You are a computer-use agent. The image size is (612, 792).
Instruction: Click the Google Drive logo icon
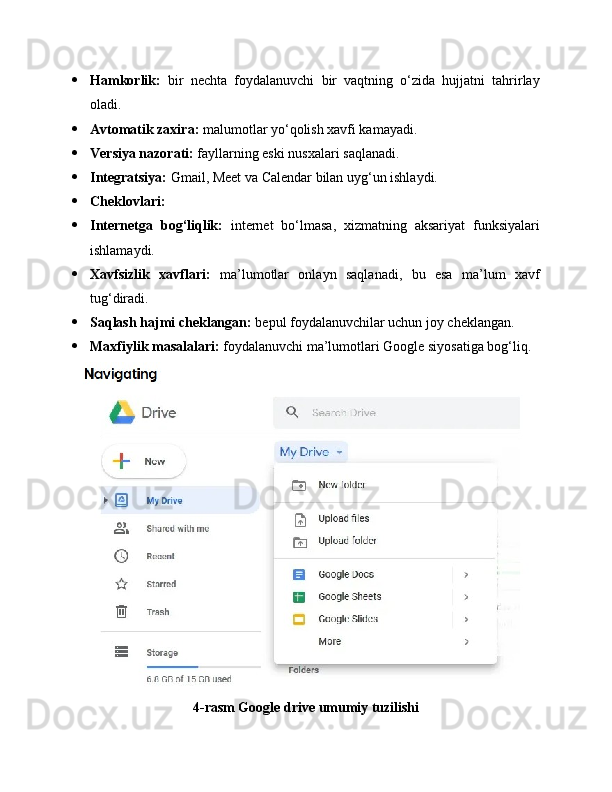click(x=122, y=412)
